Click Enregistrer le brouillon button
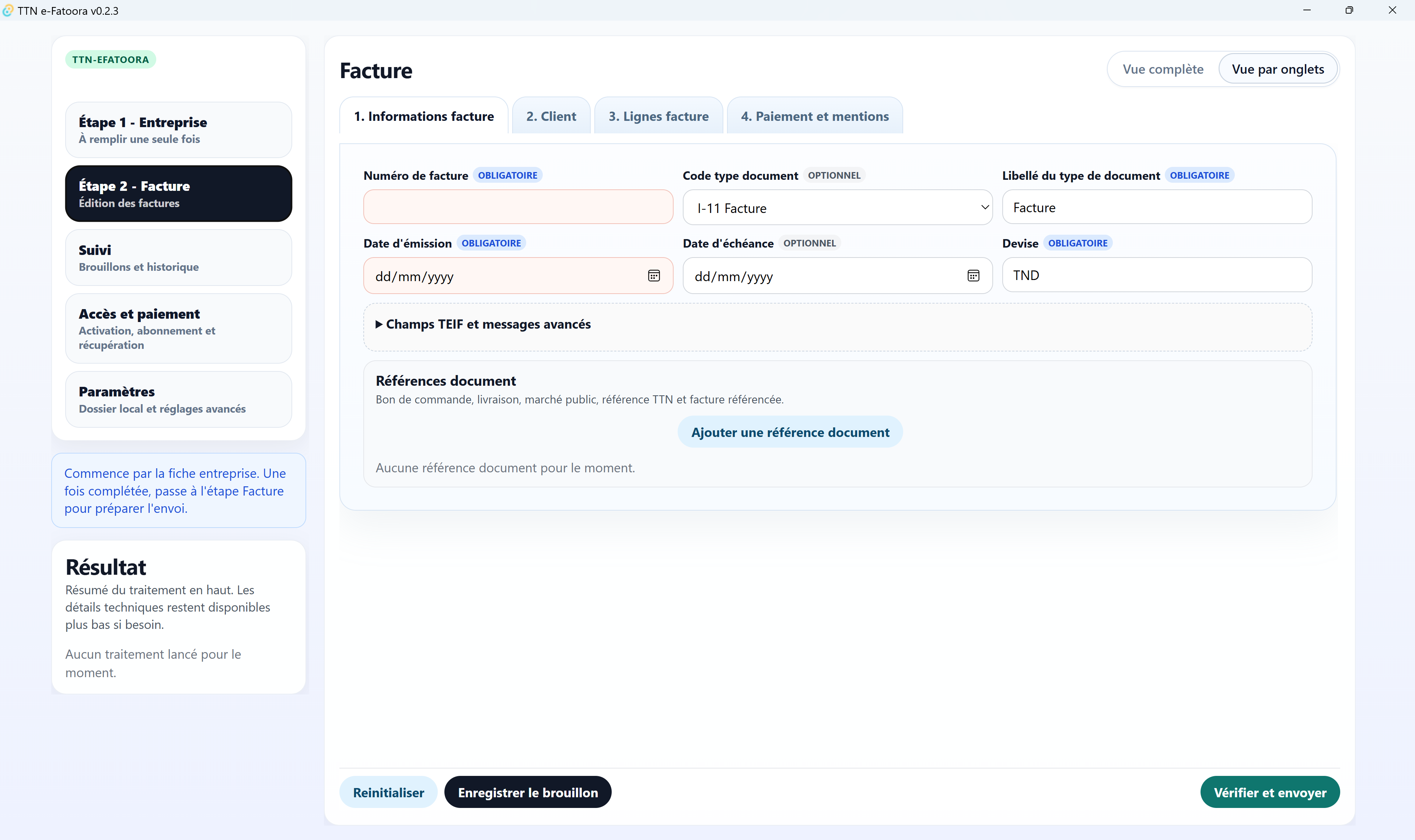This screenshot has width=1415, height=840. [x=528, y=792]
